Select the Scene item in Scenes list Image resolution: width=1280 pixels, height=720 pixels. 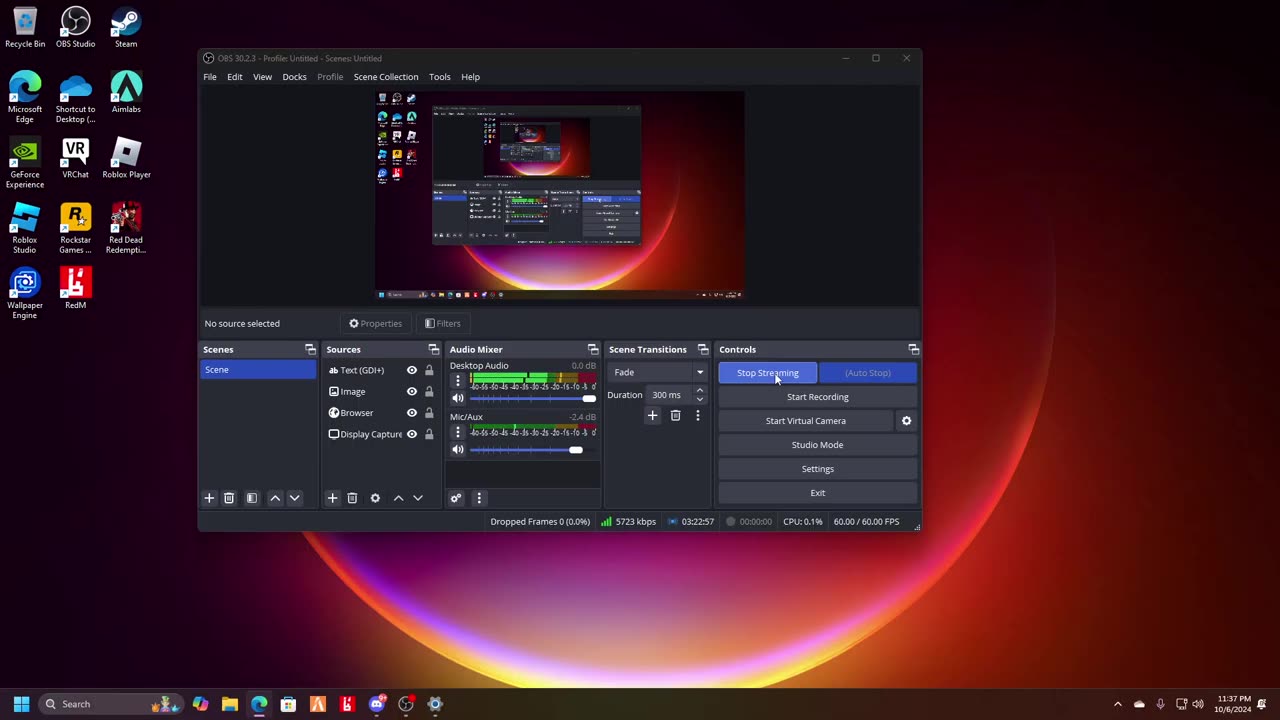pyautogui.click(x=258, y=370)
